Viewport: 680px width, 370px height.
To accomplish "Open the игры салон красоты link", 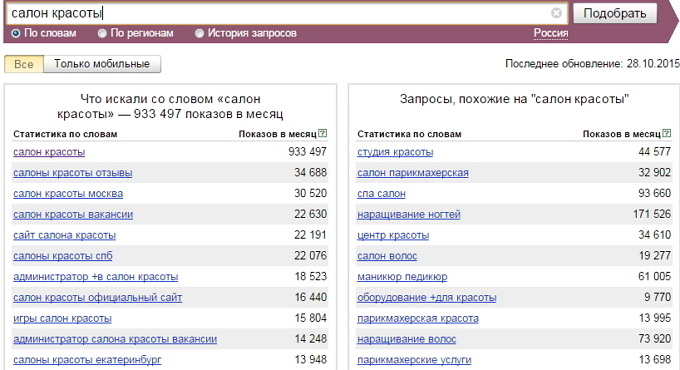I will [x=62, y=318].
